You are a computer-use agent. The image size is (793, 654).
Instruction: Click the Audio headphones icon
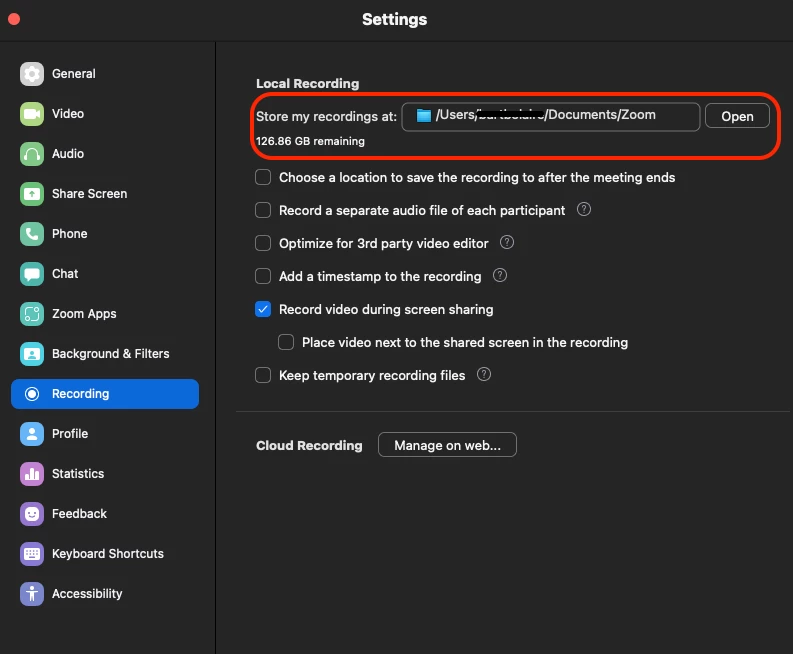point(32,154)
